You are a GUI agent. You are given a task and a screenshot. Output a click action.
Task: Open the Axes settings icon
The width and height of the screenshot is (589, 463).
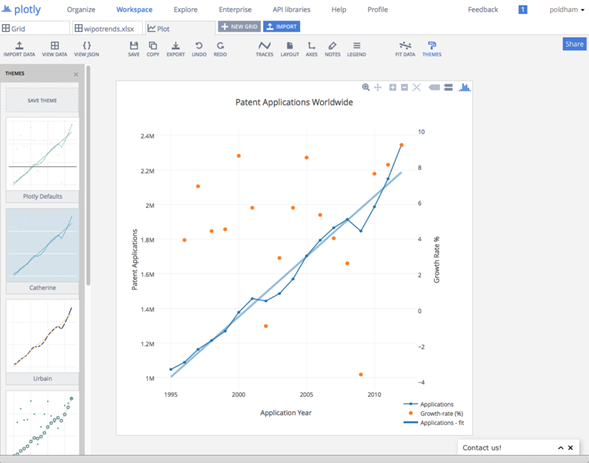(311, 49)
